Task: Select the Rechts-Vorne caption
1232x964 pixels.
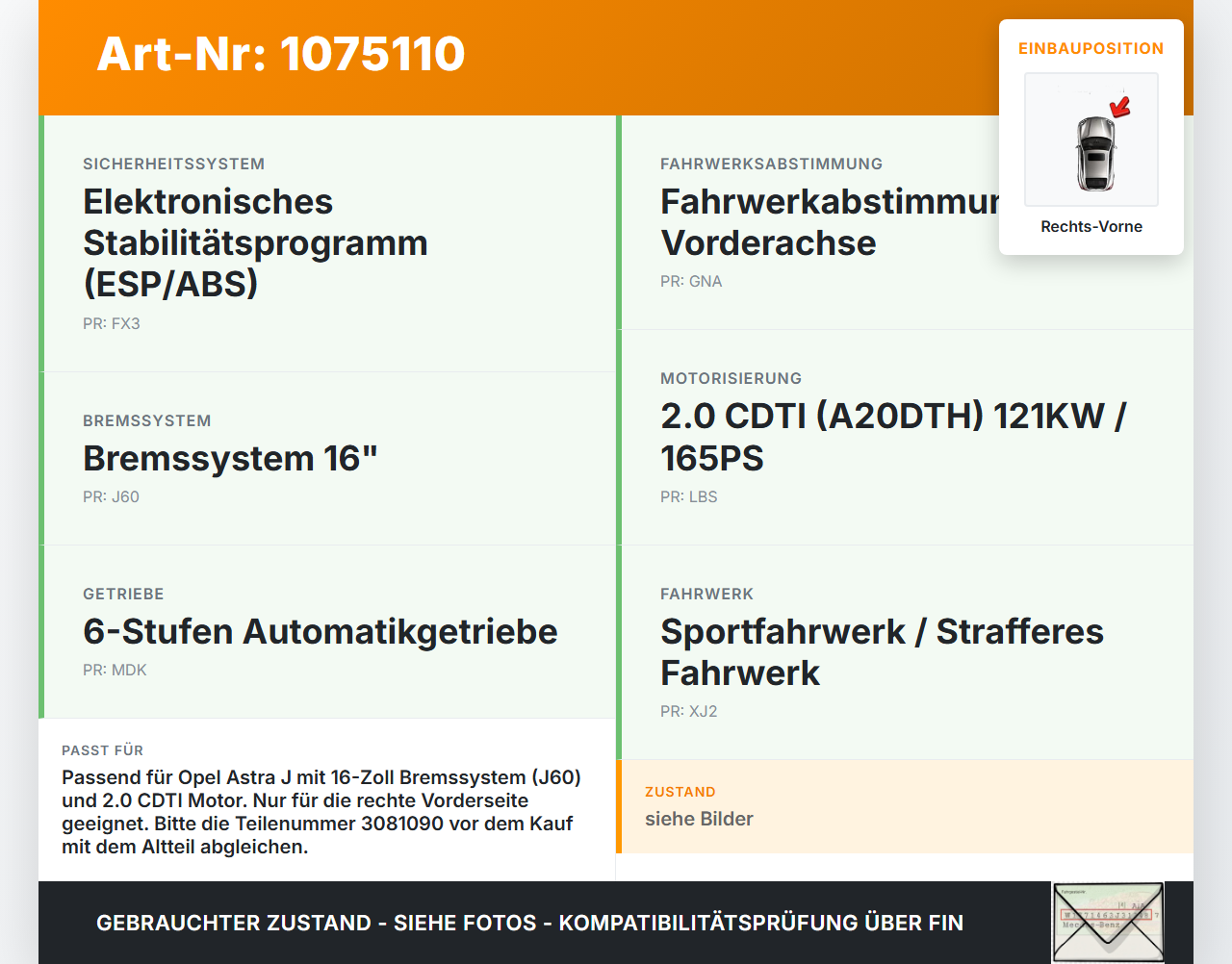Action: [x=1091, y=226]
